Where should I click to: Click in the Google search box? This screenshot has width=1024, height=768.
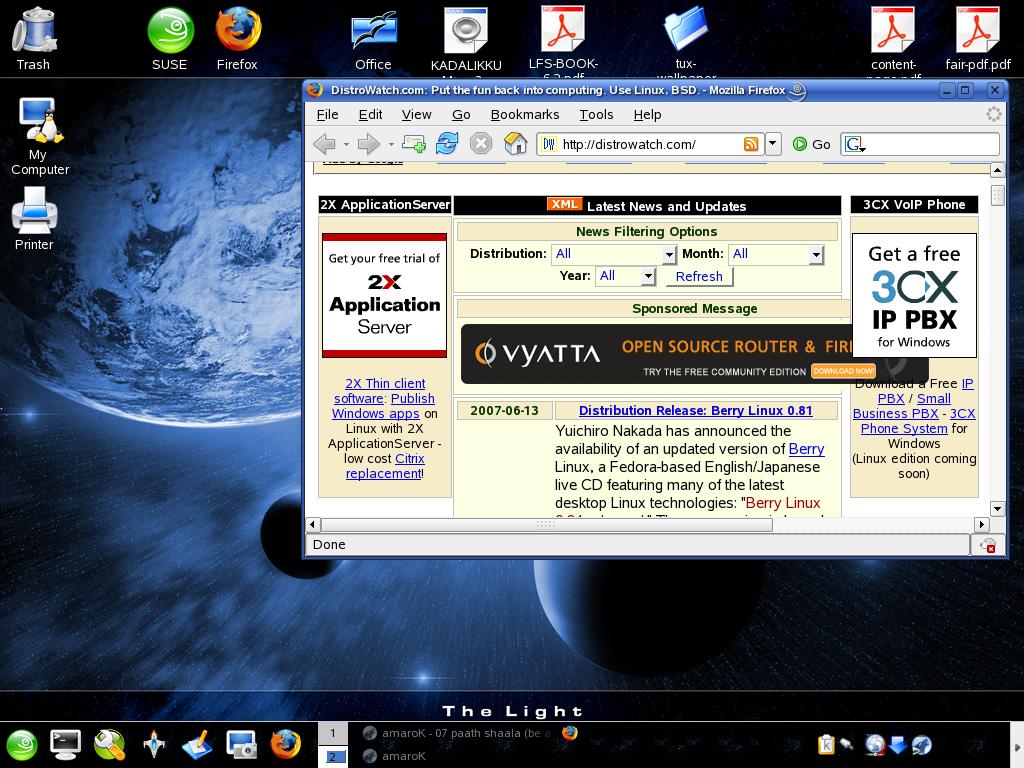point(930,144)
